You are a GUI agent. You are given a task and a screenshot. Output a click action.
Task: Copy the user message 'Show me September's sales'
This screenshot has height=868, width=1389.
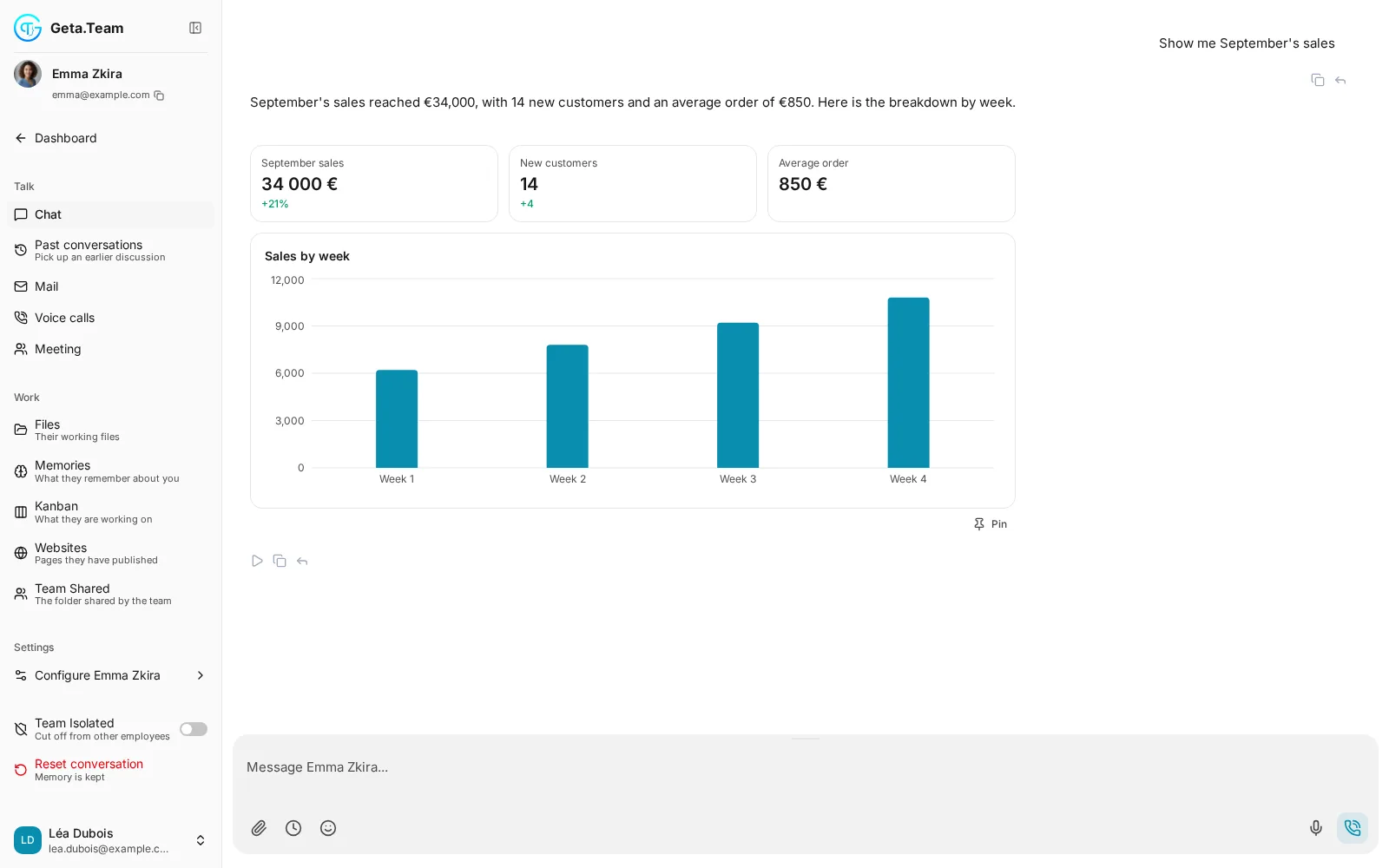pos(1317,80)
